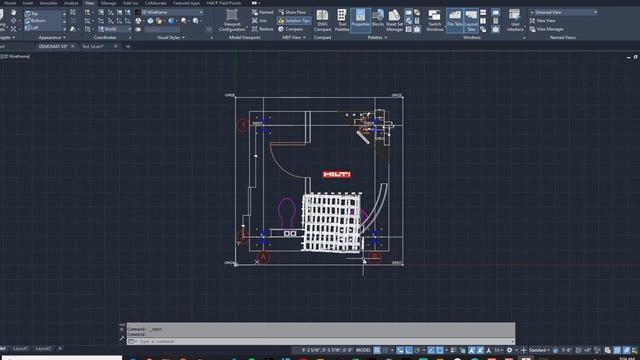Open the Standard dropdown in status bar
Viewport: 640px width, 360px height.
pos(539,350)
